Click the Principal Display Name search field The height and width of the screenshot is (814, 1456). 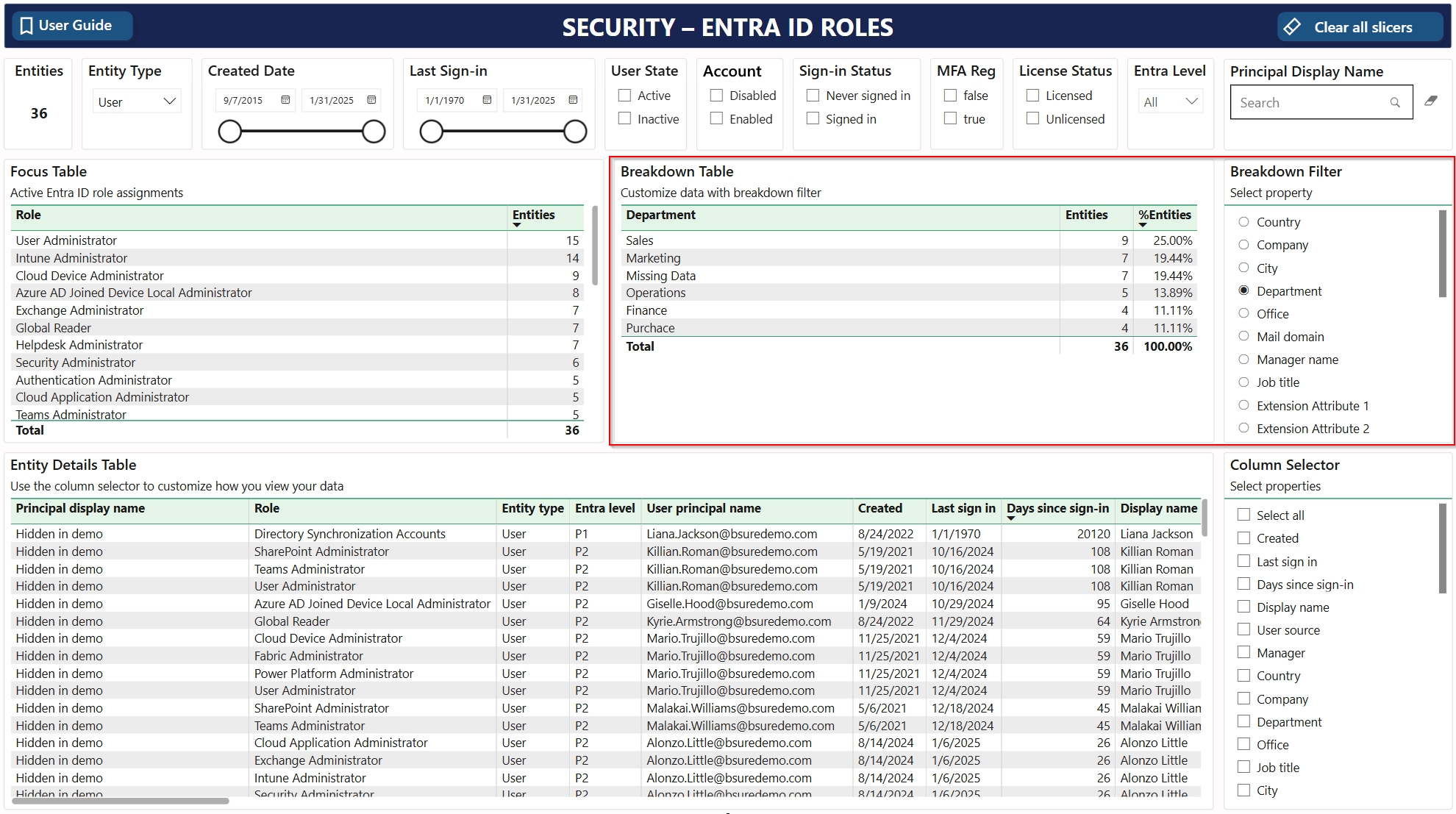click(1310, 103)
